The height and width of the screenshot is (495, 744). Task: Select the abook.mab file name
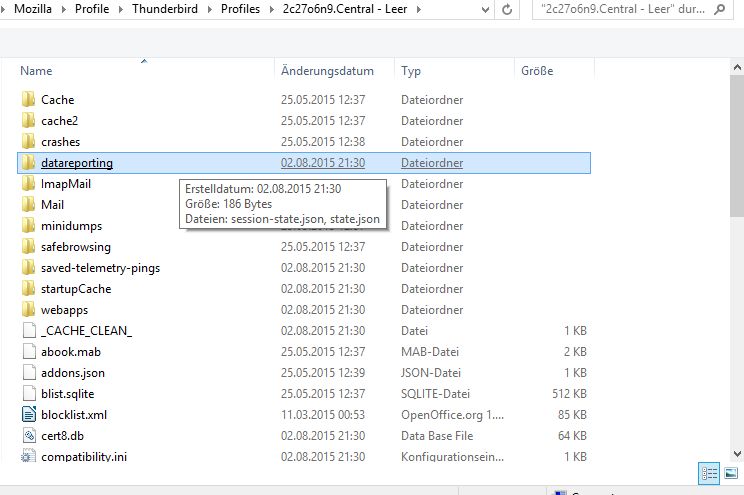coord(71,352)
